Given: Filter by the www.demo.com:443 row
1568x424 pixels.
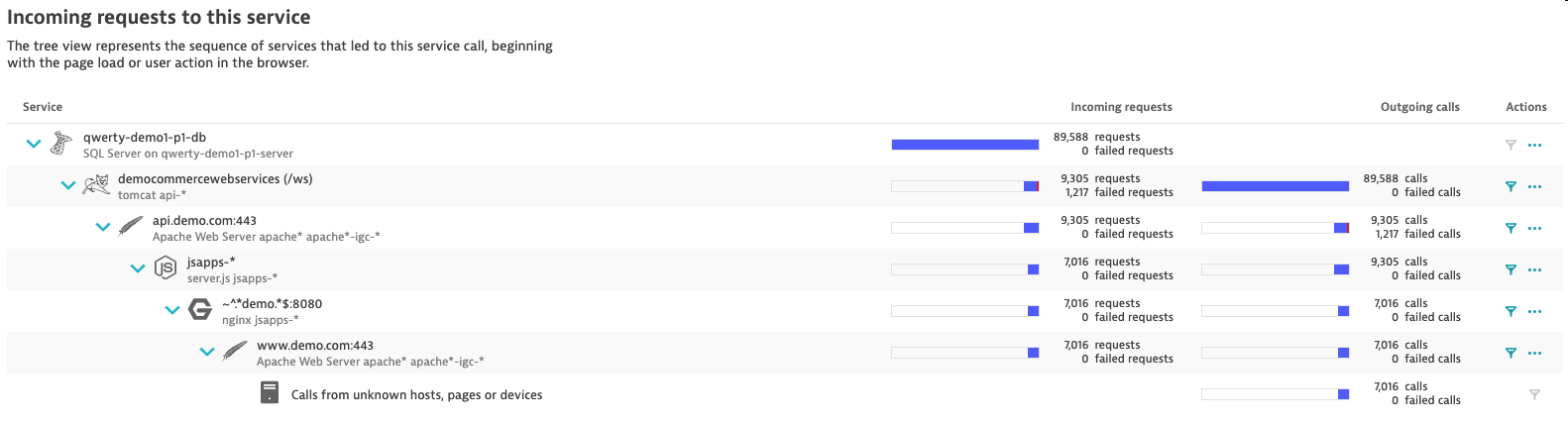Looking at the screenshot, I should tap(1511, 353).
